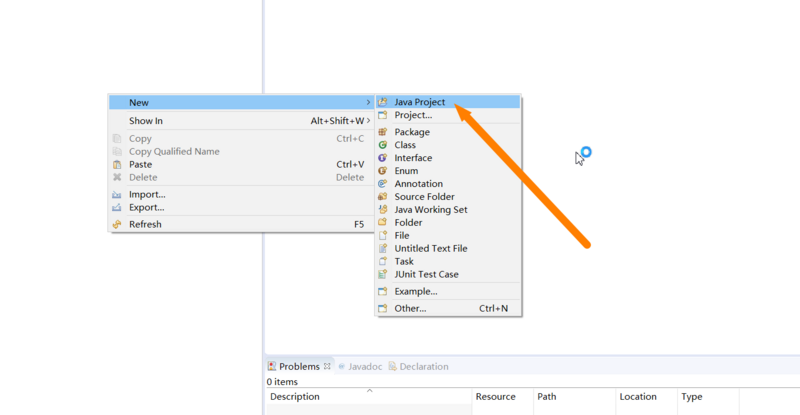
Task: Click the purple Interface icon
Action: 383,158
